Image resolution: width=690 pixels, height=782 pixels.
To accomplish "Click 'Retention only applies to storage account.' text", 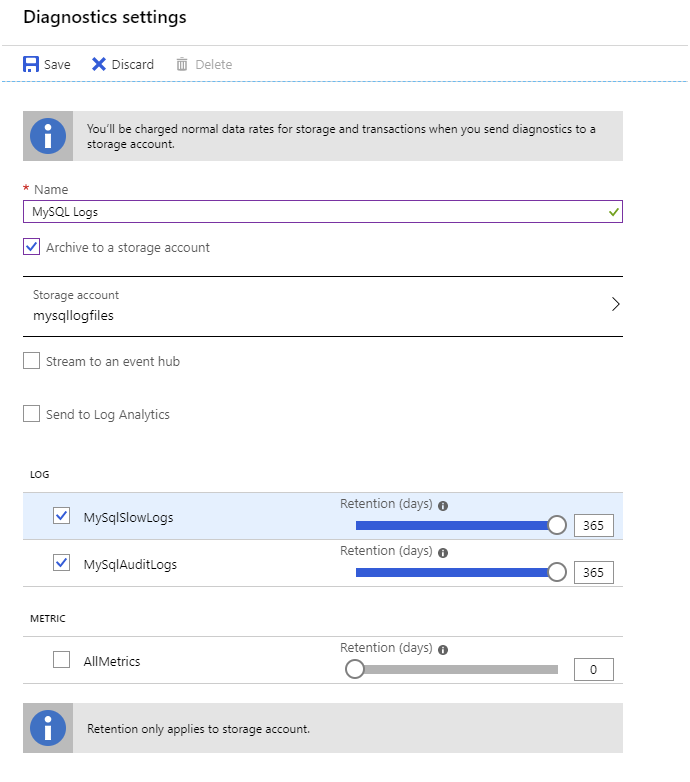I will pos(198,729).
